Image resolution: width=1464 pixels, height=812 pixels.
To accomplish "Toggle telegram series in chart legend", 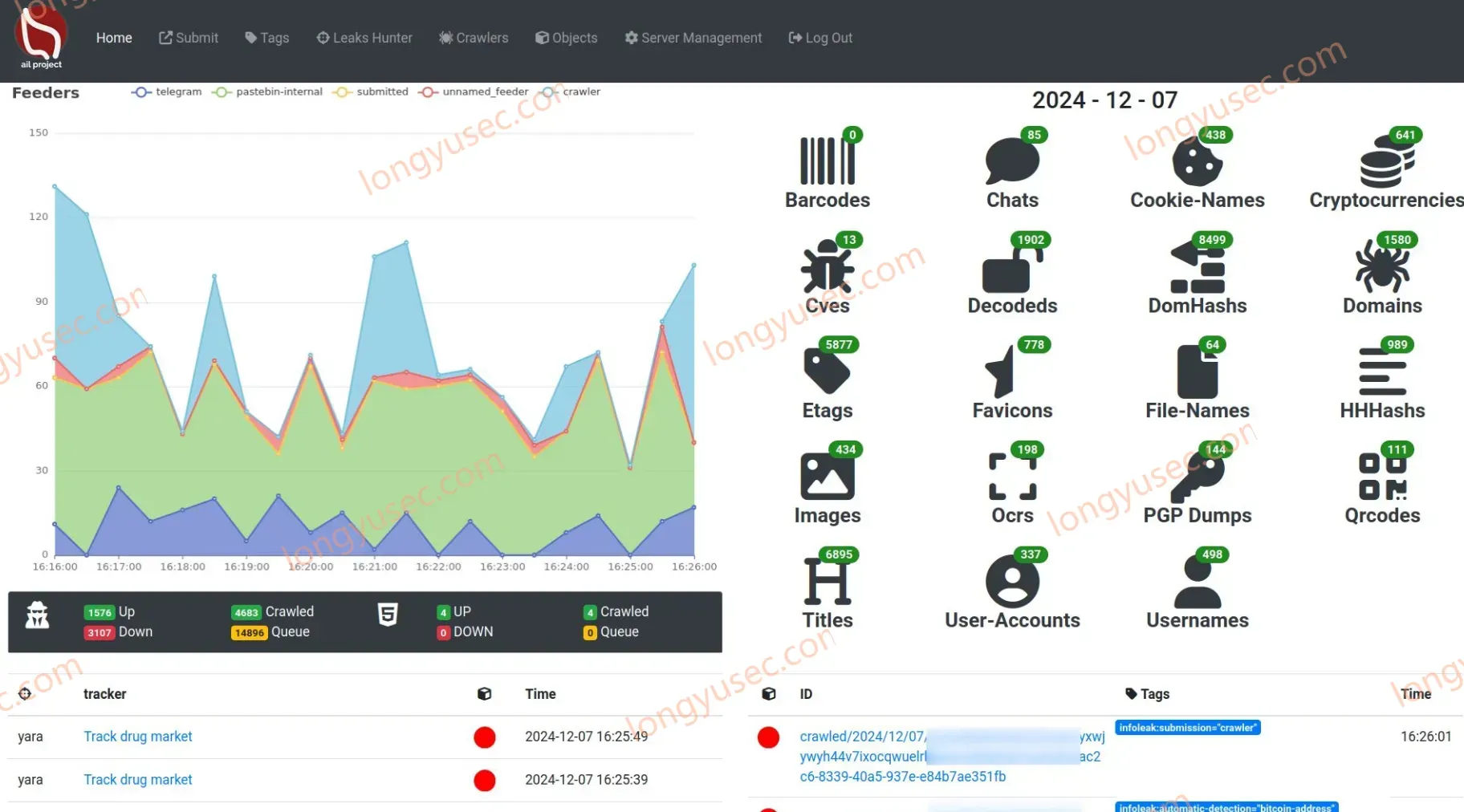I will click(167, 91).
